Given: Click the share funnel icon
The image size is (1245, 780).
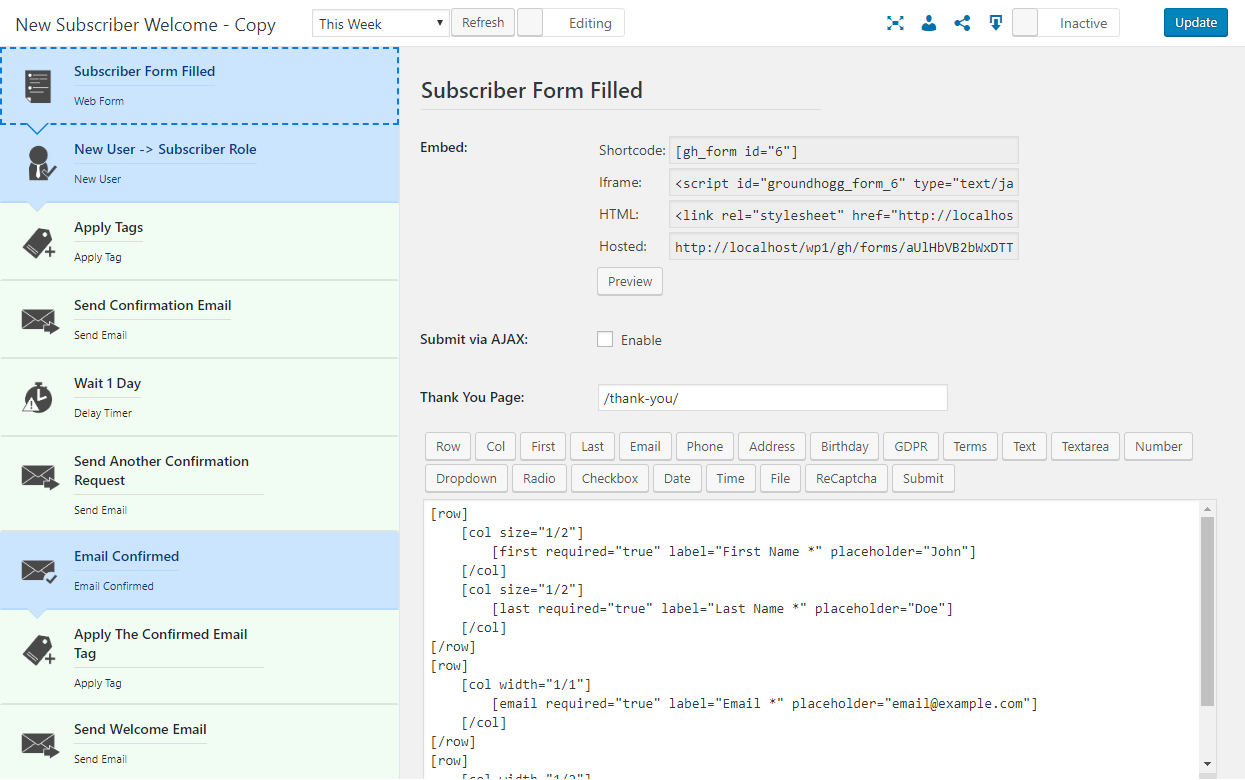Looking at the screenshot, I should (962, 23).
